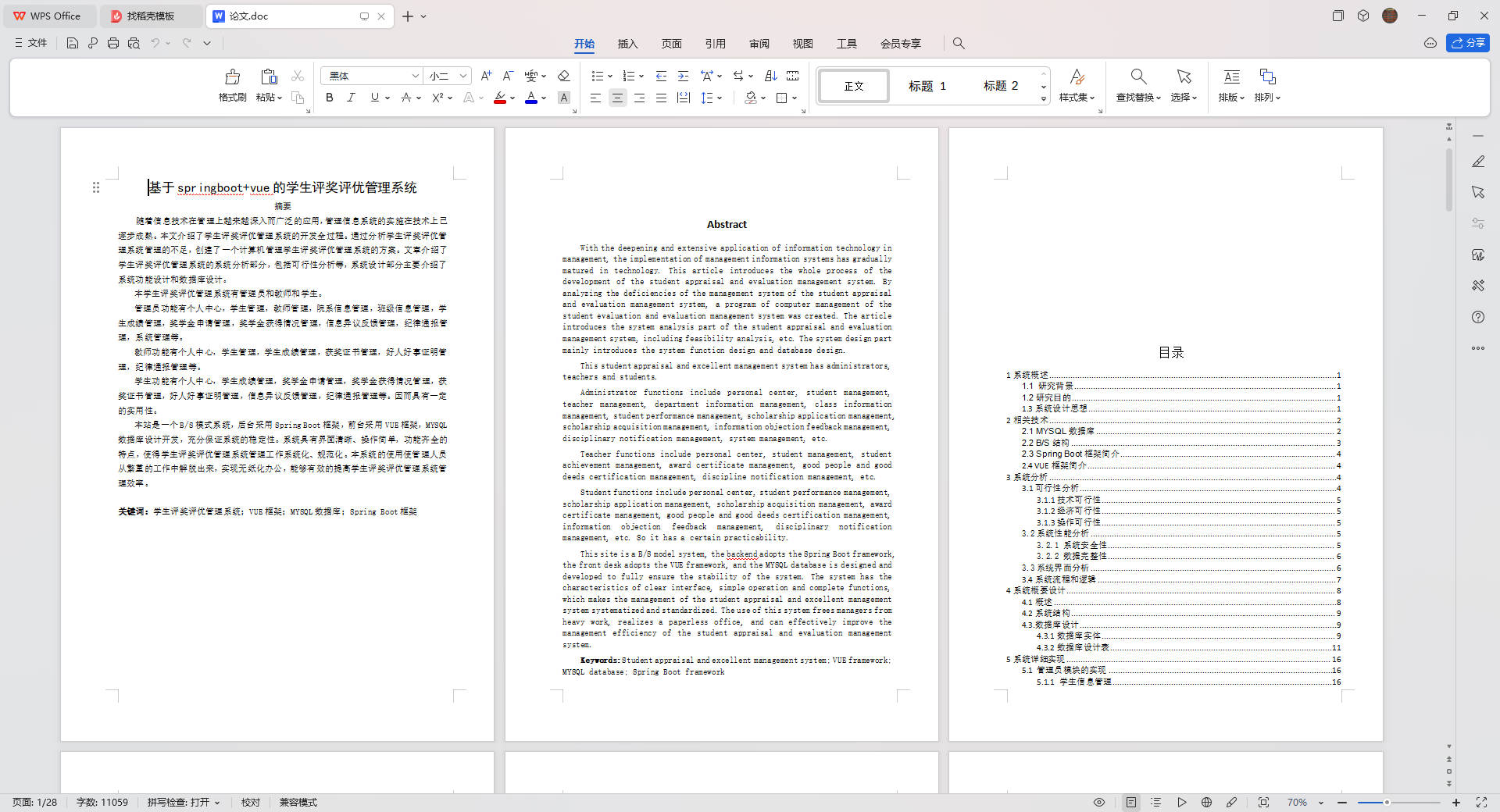Toggle bold formatting
Screen dimensions: 1500x812
coord(330,98)
